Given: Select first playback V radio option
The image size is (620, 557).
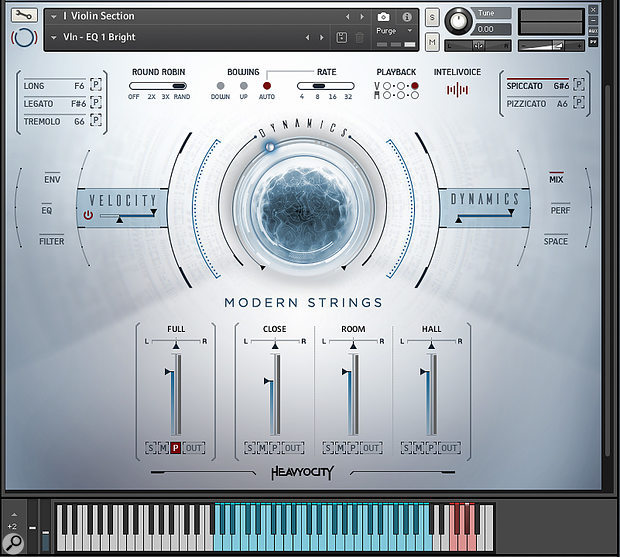Looking at the screenshot, I should 387,86.
